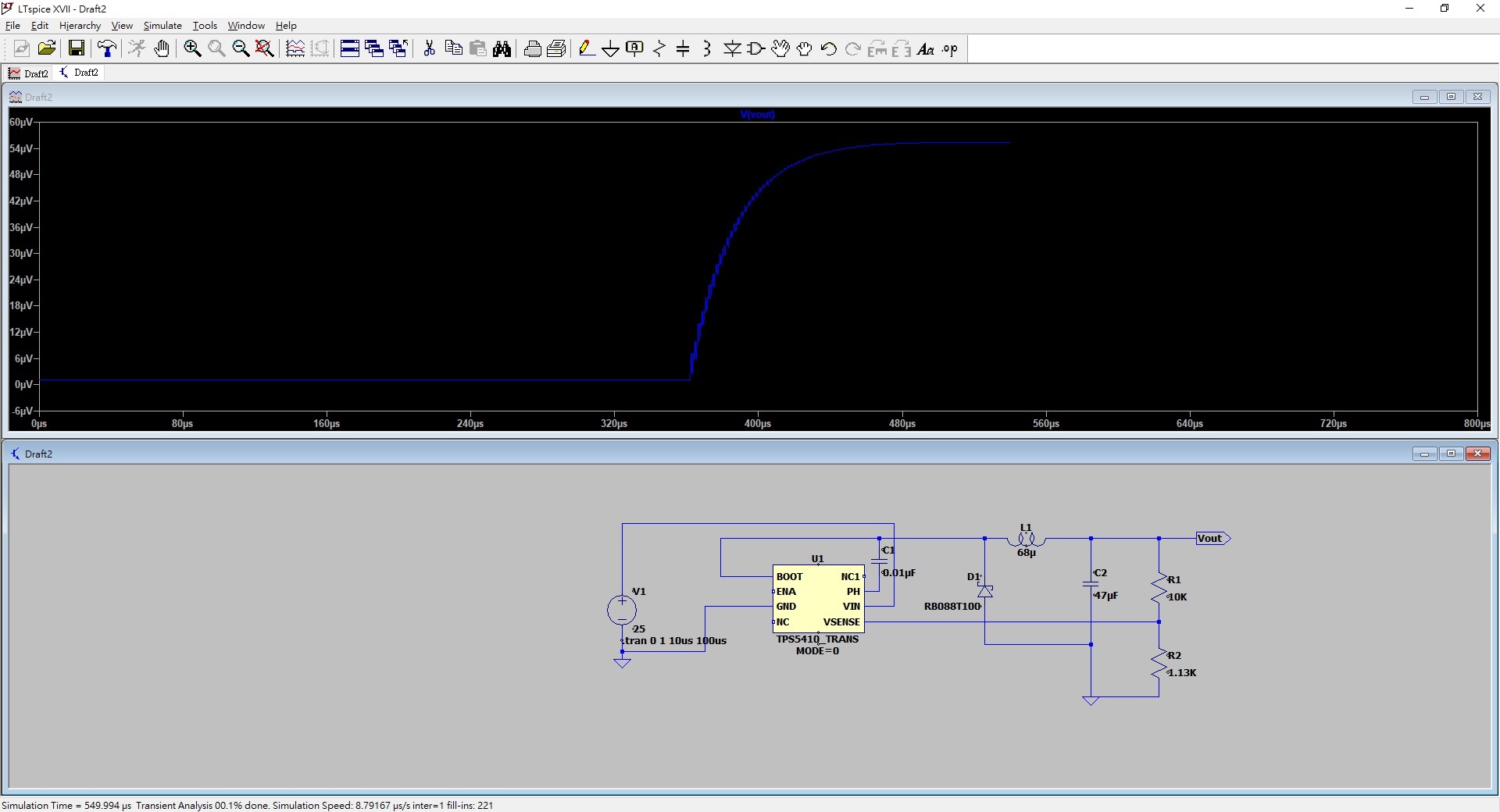Select the Label Net tool

[x=634, y=49]
